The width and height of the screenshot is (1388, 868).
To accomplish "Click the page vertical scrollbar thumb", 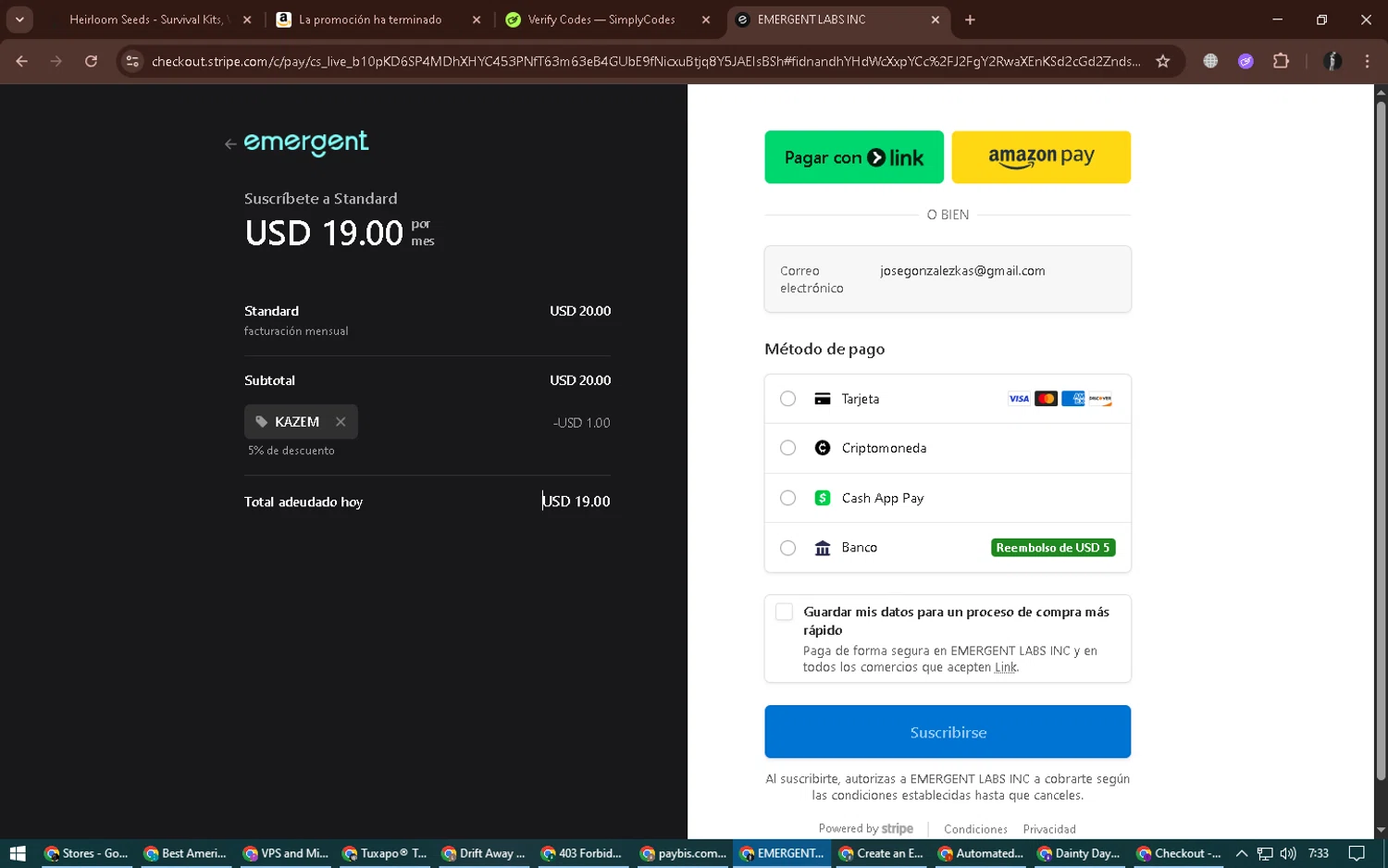I will (x=1381, y=440).
